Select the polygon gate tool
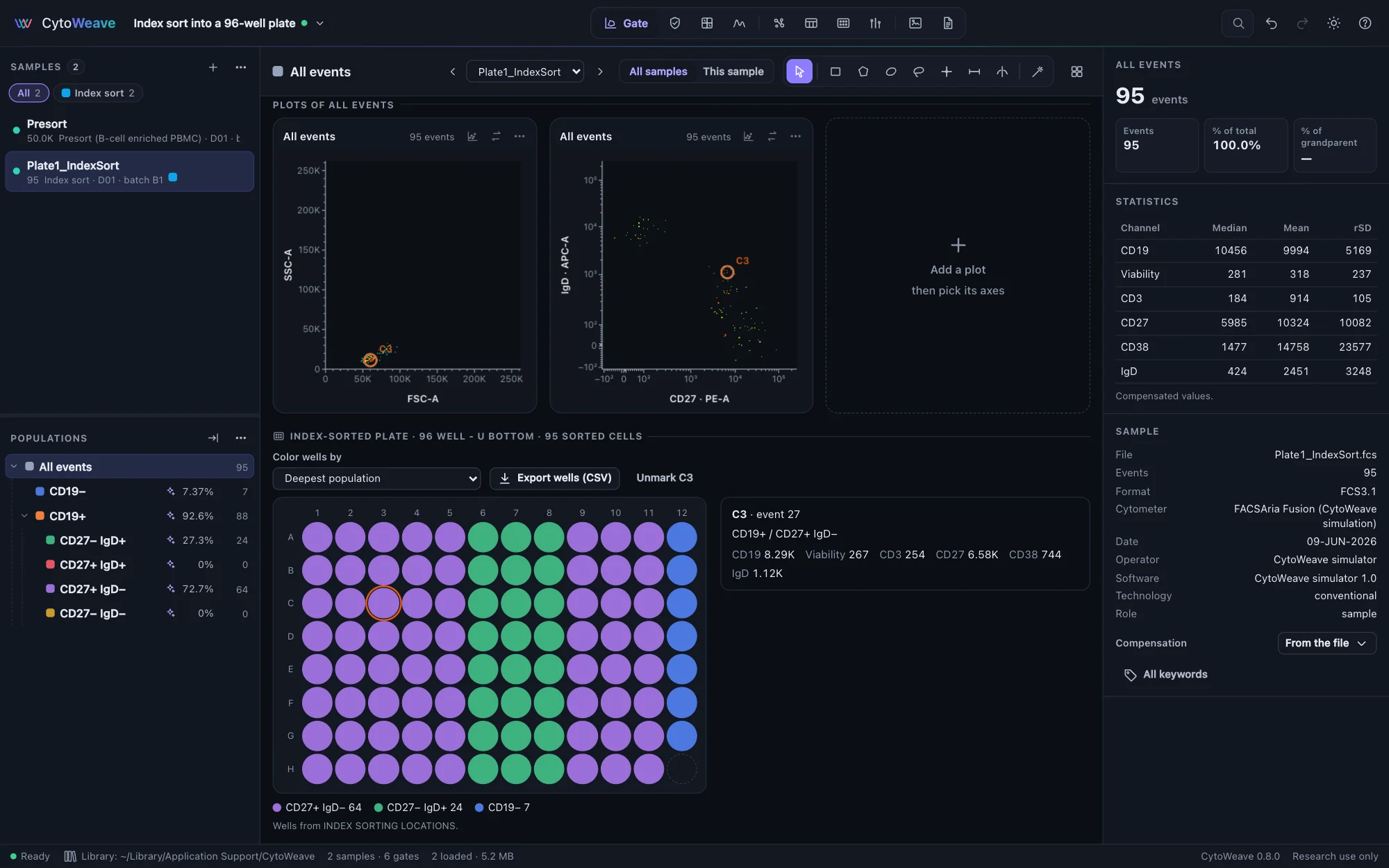 click(863, 72)
